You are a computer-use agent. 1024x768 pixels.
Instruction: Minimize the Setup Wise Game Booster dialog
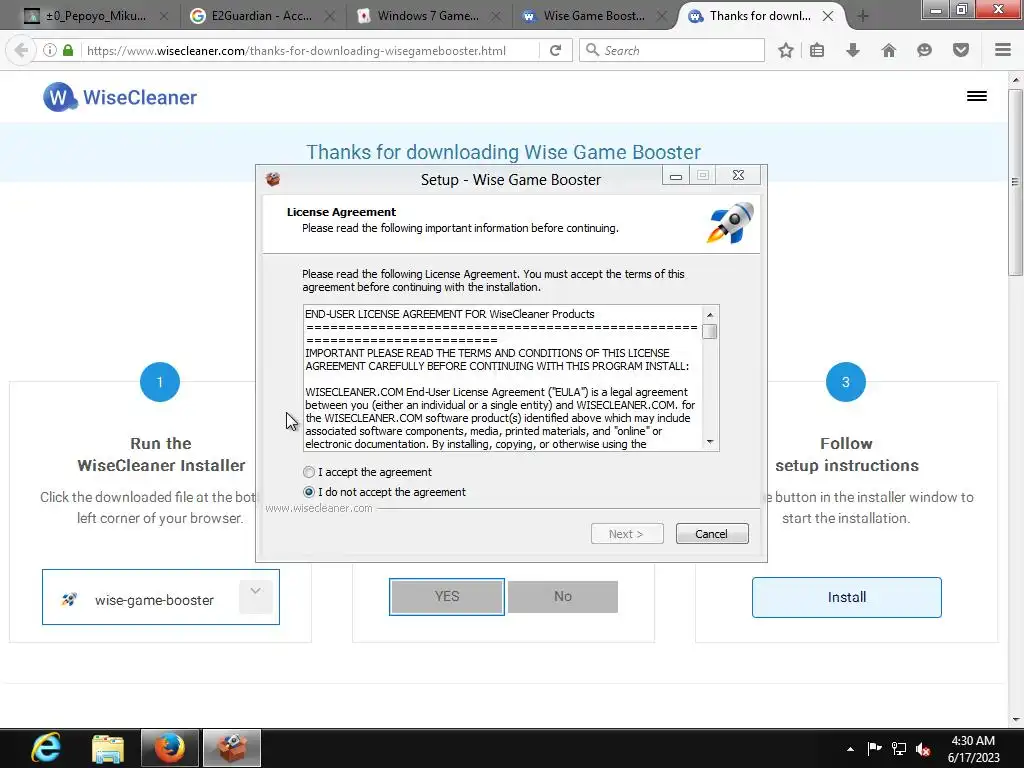click(x=676, y=175)
